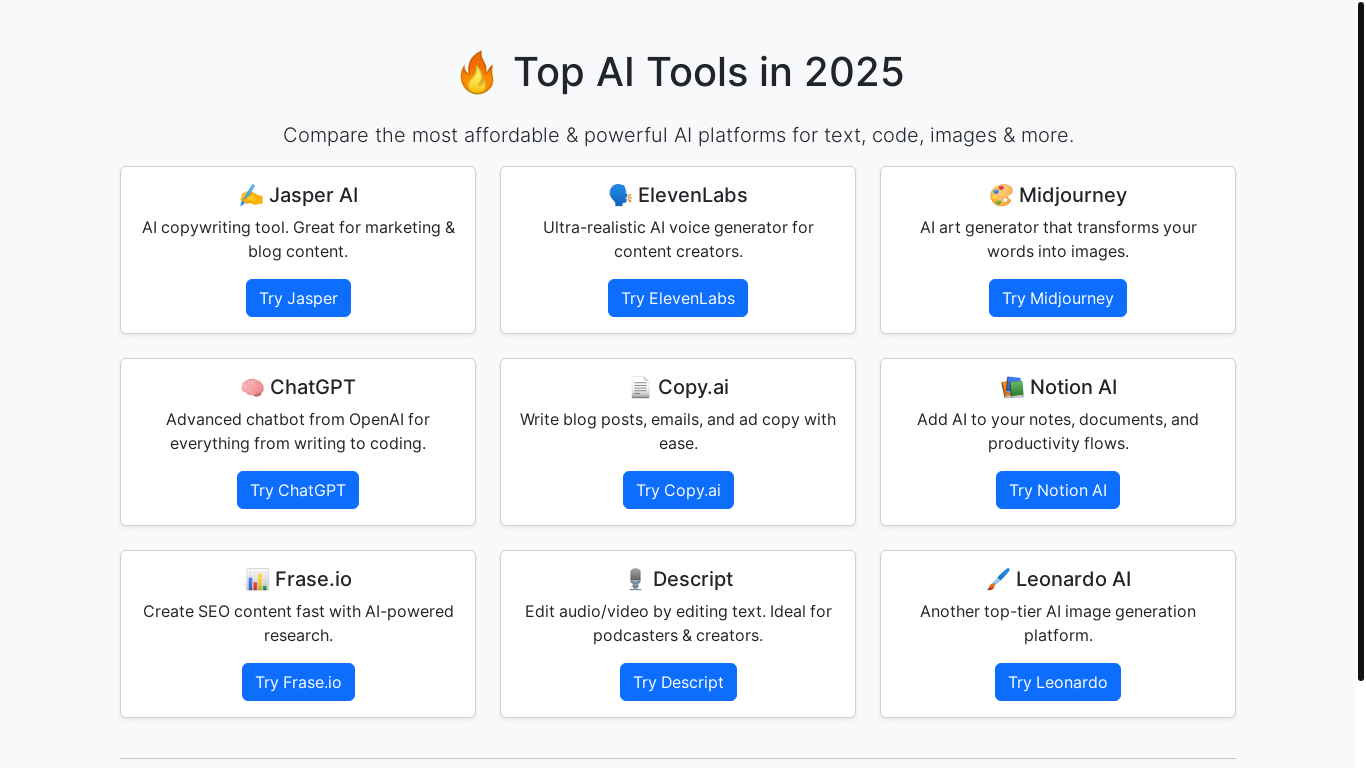Click the brain icon beside ChatGPT
Screen dimensions: 1366x768
coord(252,388)
